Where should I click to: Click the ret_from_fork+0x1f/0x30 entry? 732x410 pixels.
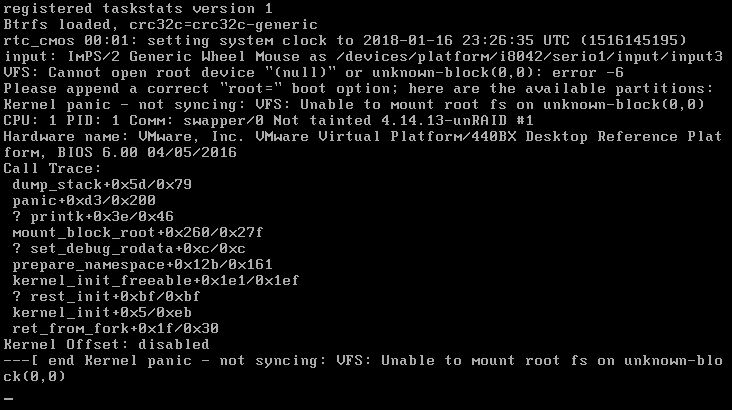point(116,328)
